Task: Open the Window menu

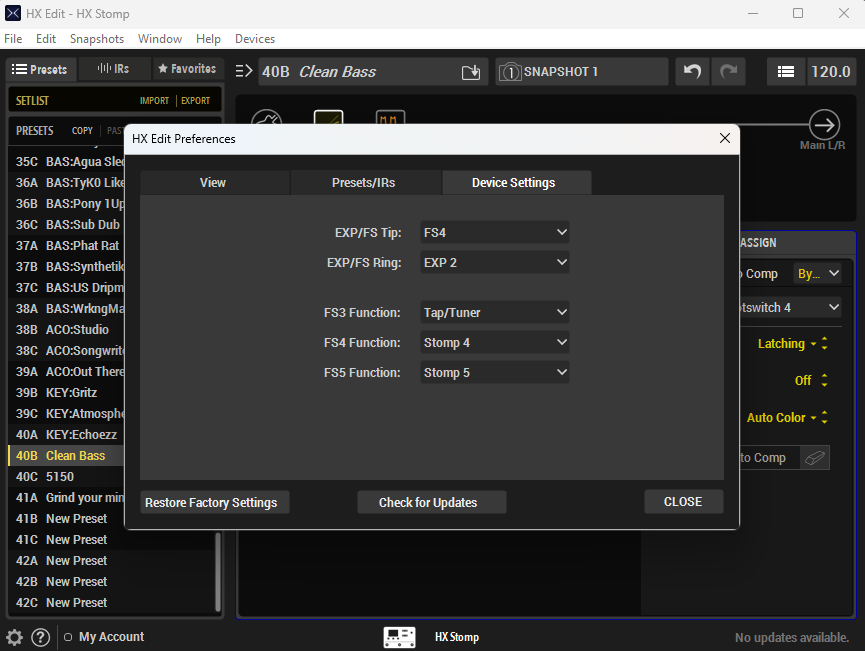Action: (x=160, y=39)
